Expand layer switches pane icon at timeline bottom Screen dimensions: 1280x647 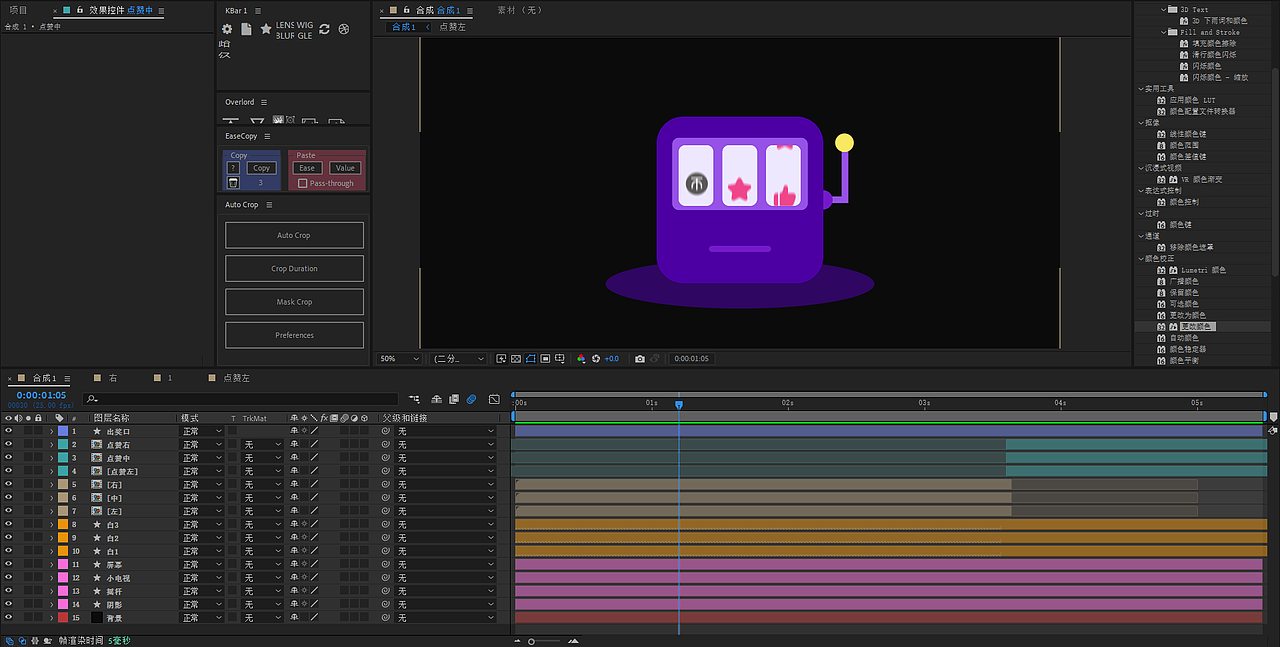pyautogui.click(x=10, y=640)
